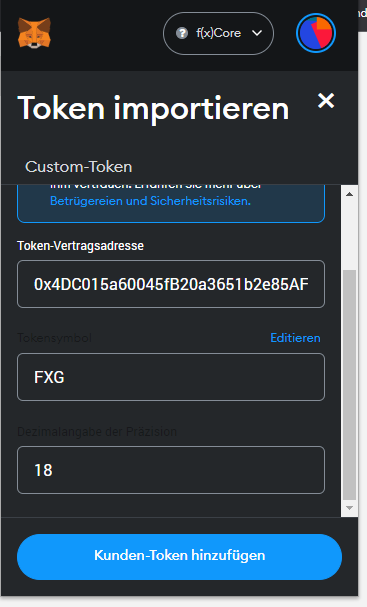Click the MetaMask fox logo
Viewport: 367px width, 607px height.
coord(34,33)
